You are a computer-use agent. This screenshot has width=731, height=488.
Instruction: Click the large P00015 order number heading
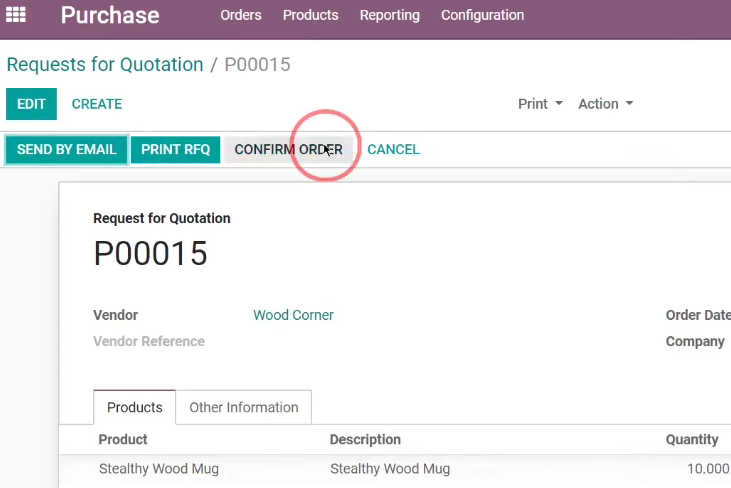[x=150, y=254]
